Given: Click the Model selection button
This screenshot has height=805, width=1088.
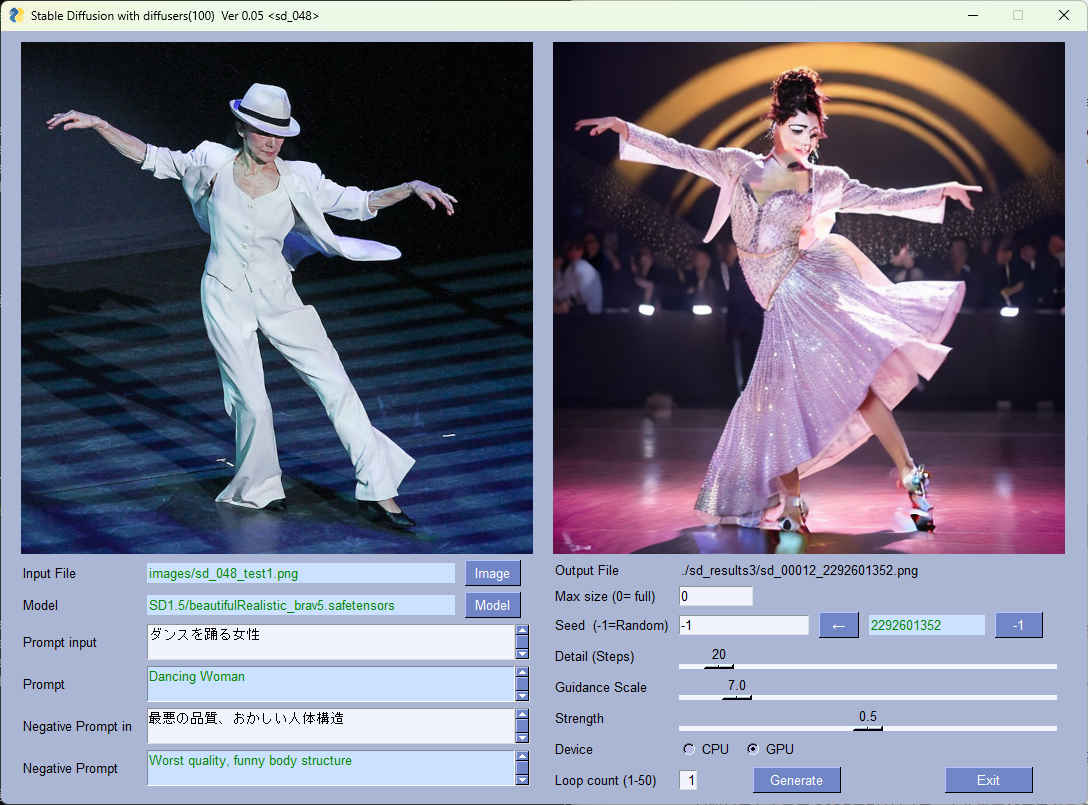Looking at the screenshot, I should 492,606.
